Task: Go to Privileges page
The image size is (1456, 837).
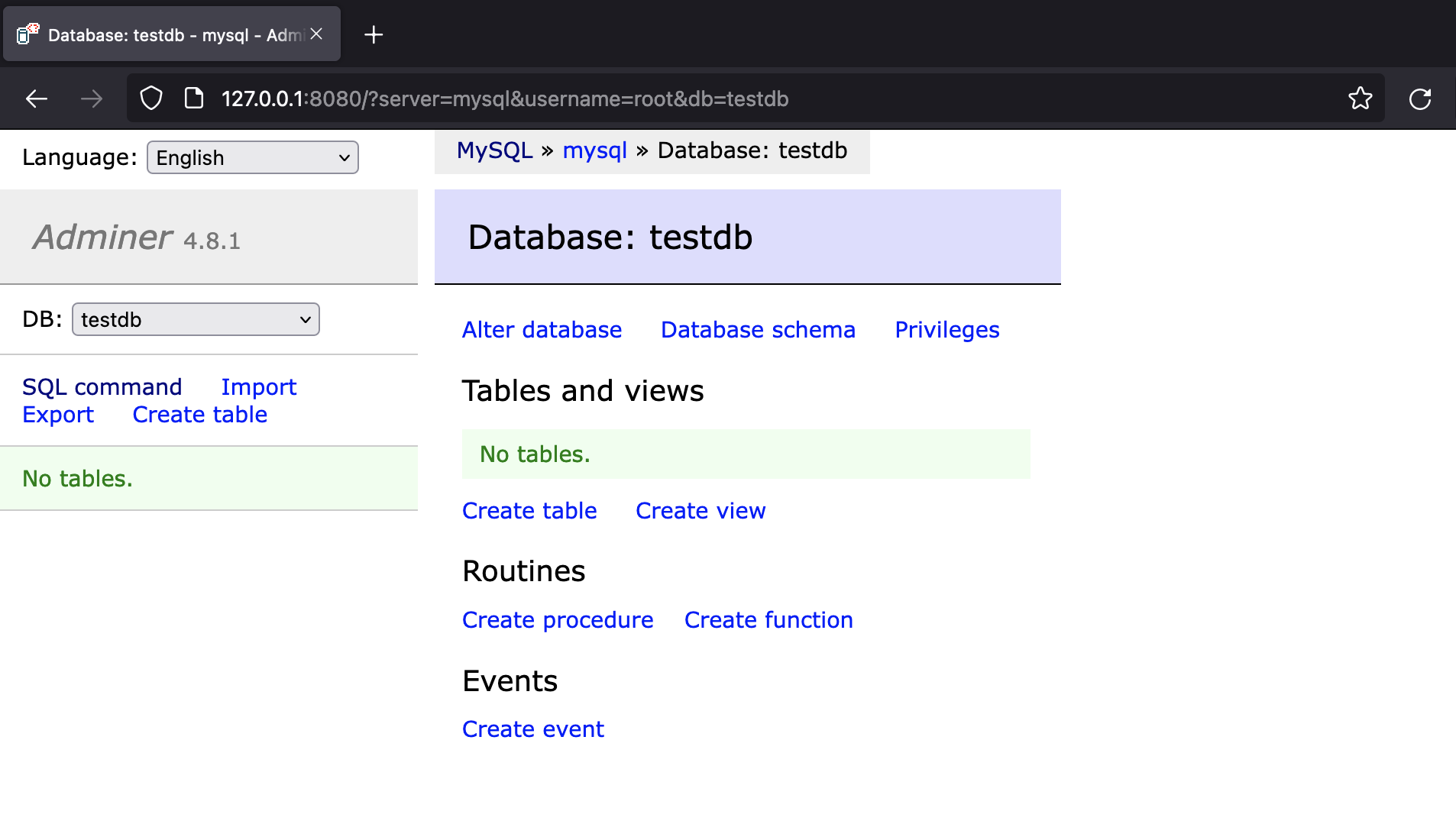Action: (x=946, y=330)
